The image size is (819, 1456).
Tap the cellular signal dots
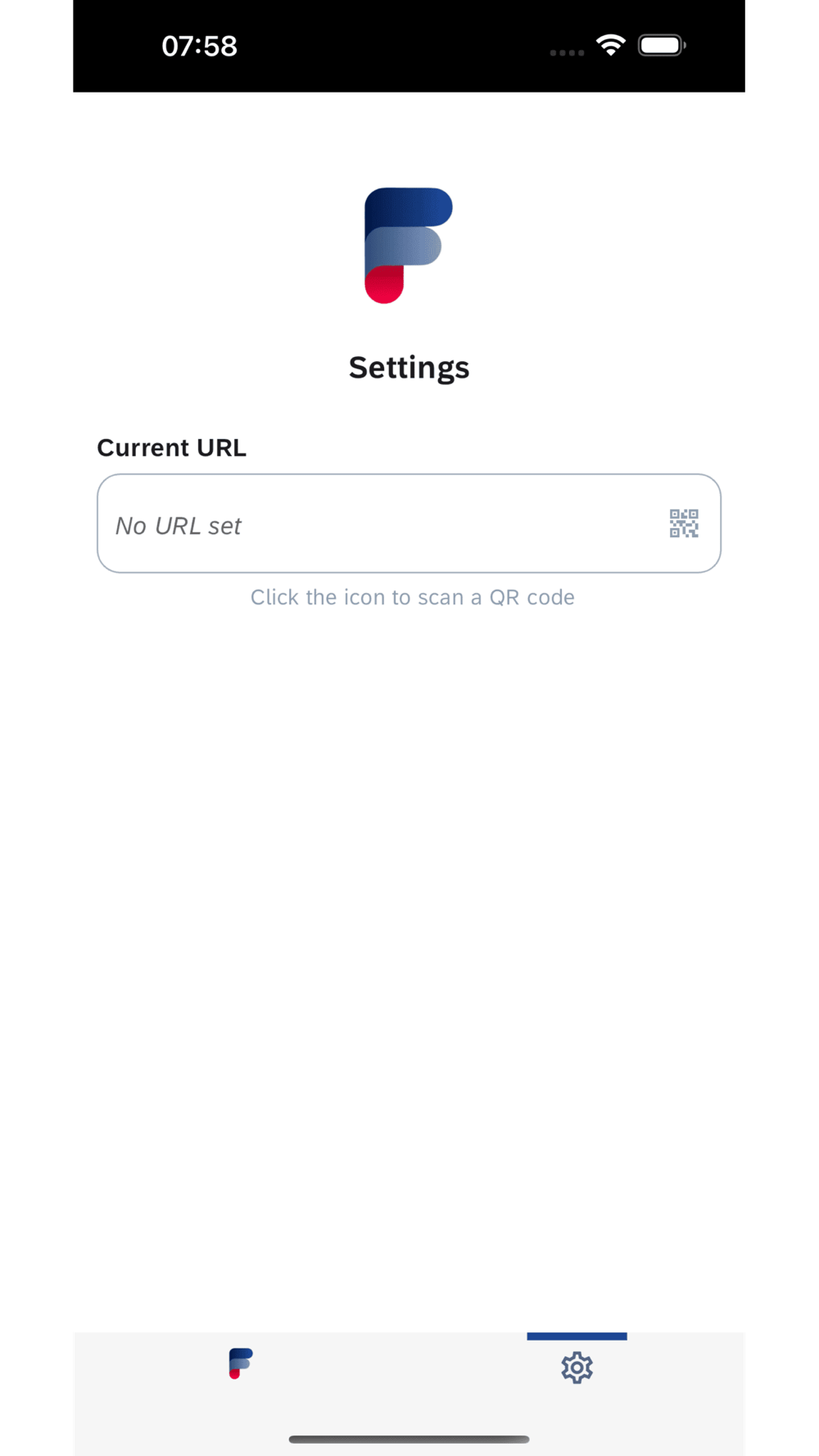pos(567,52)
